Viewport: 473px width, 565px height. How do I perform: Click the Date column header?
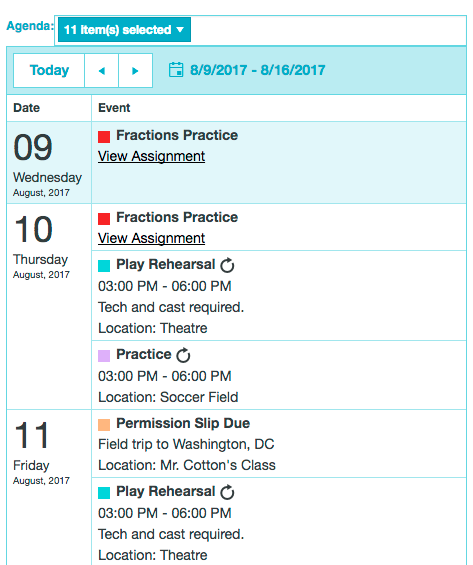(27, 108)
